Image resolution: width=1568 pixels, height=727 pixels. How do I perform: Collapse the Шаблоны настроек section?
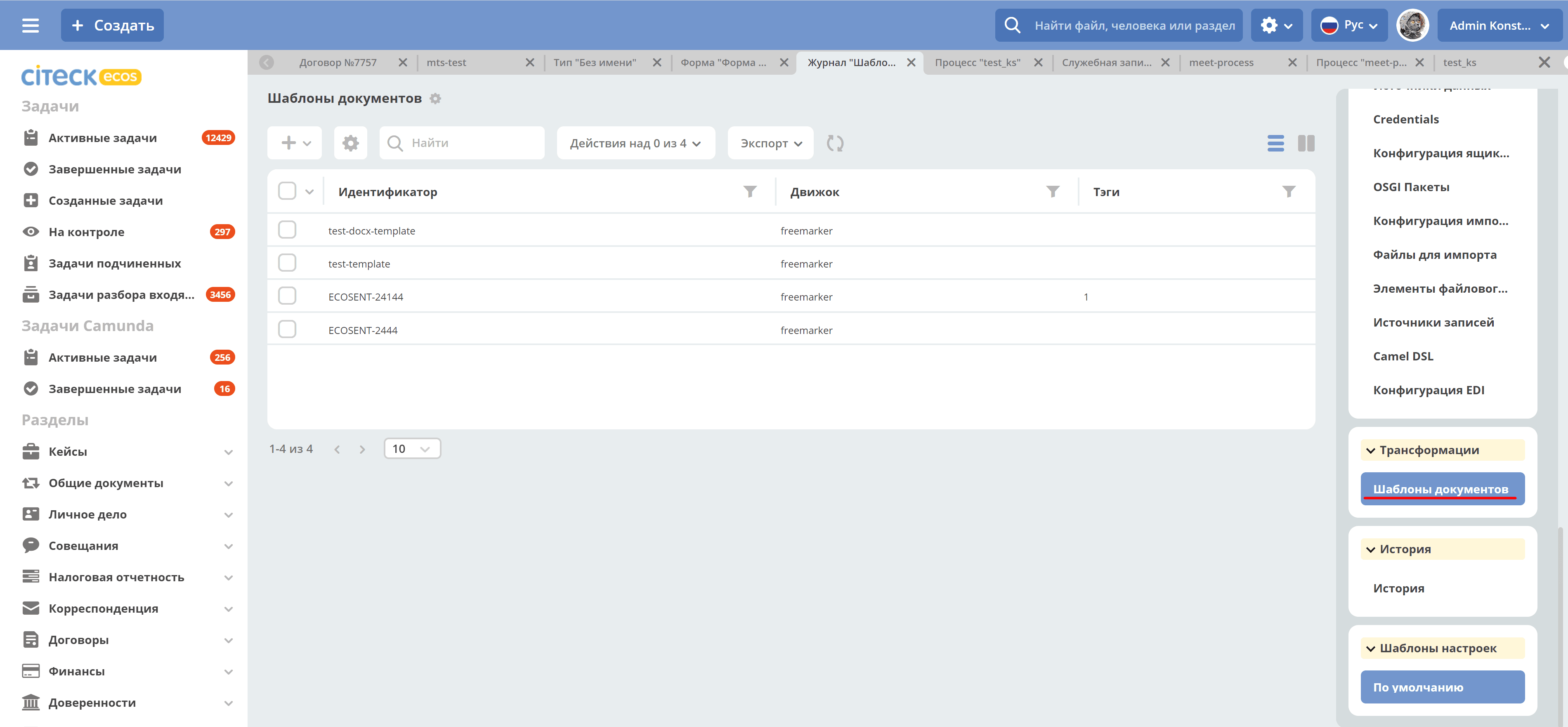(x=1442, y=649)
